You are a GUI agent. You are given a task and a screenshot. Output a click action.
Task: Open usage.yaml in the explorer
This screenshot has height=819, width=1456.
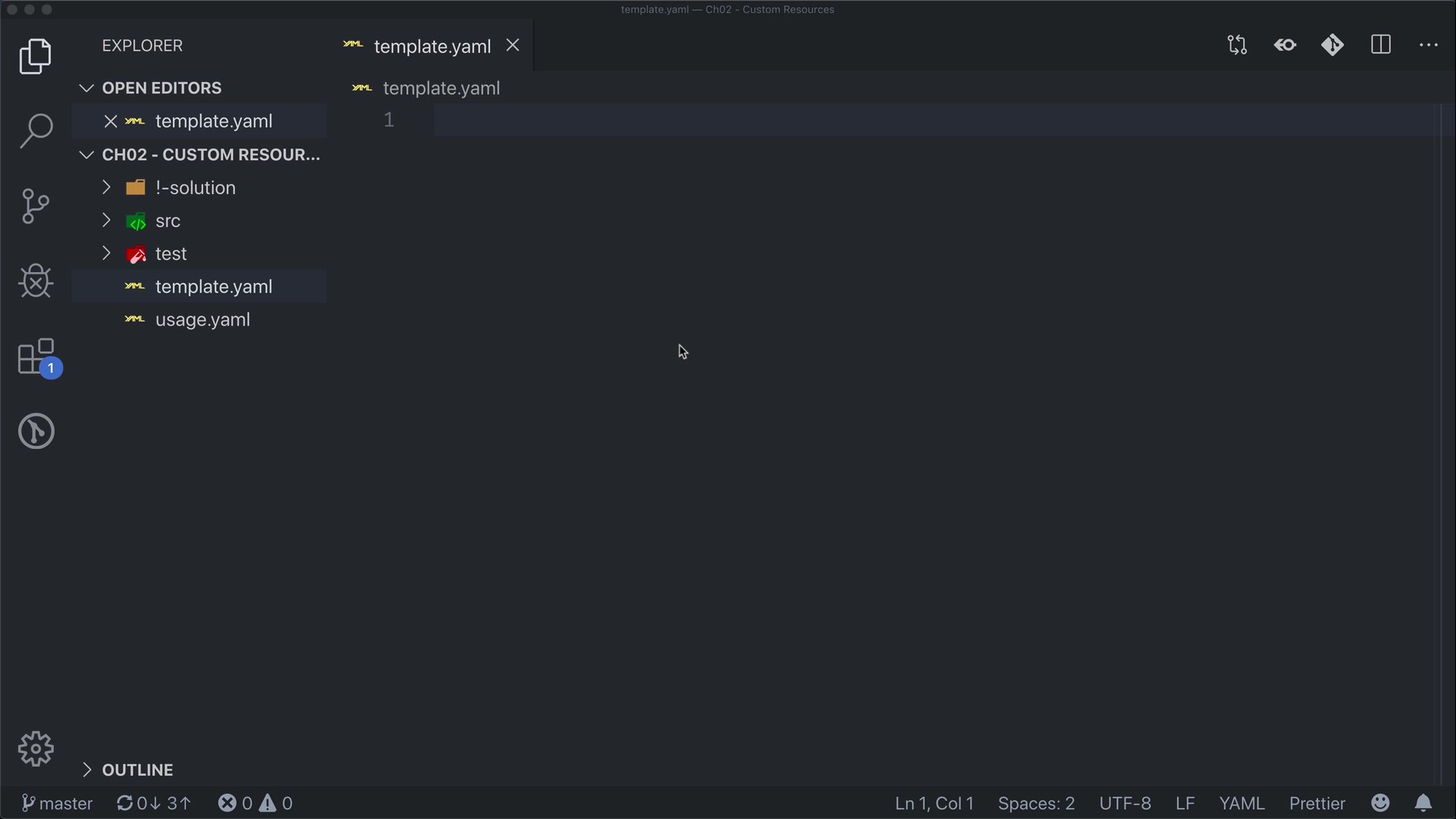(202, 320)
